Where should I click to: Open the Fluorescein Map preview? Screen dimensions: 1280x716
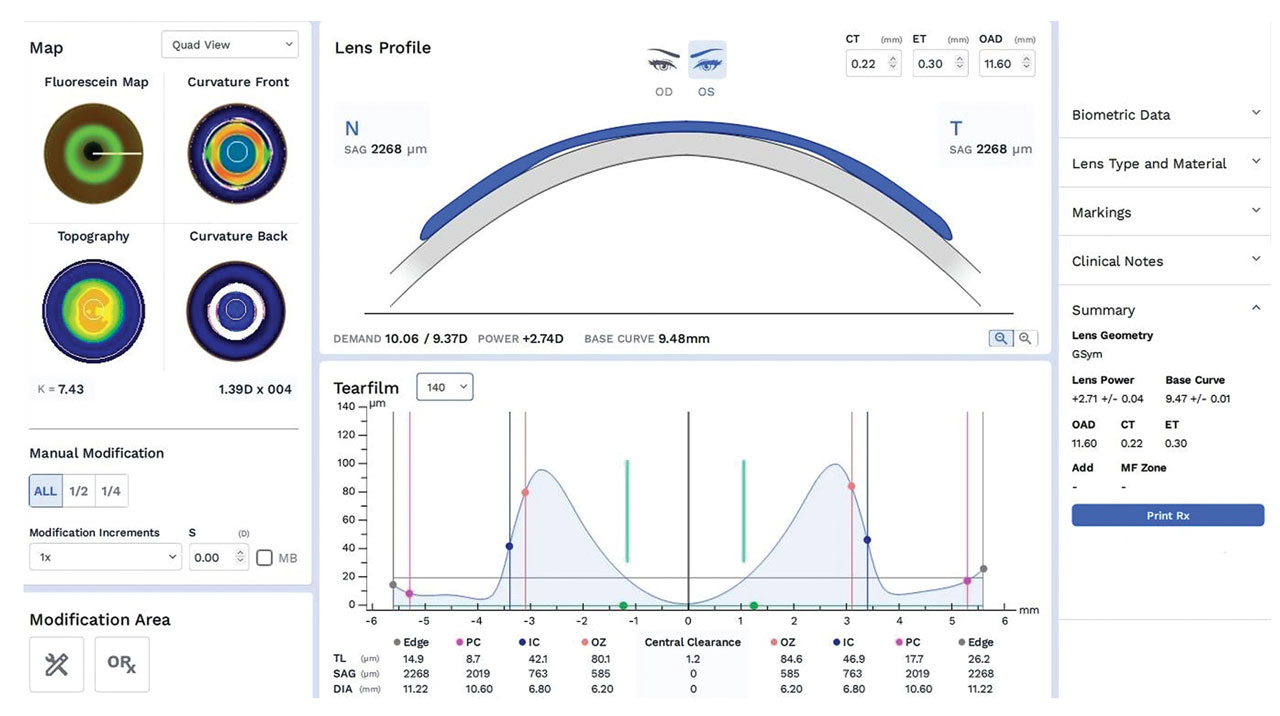point(93,153)
